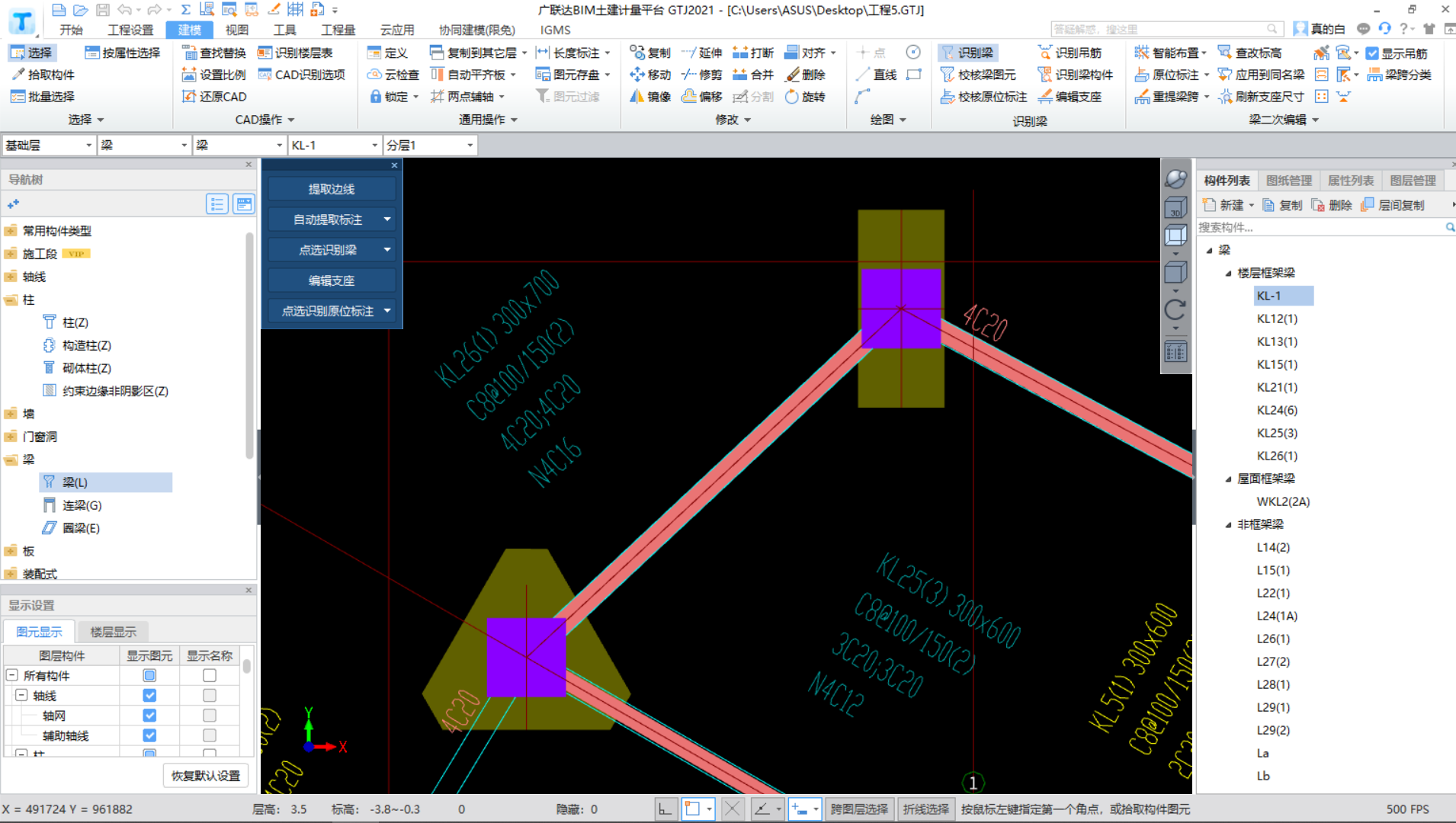Open the 分层1 dropdown
Image resolution: width=1456 pixels, height=823 pixels.
(430, 145)
